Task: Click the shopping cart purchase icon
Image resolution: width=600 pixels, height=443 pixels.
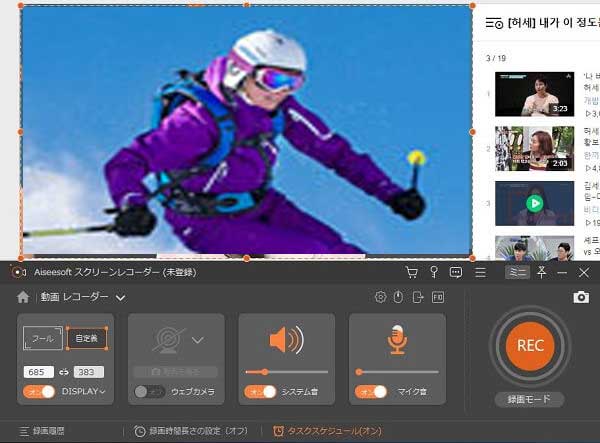Action: coord(412,272)
